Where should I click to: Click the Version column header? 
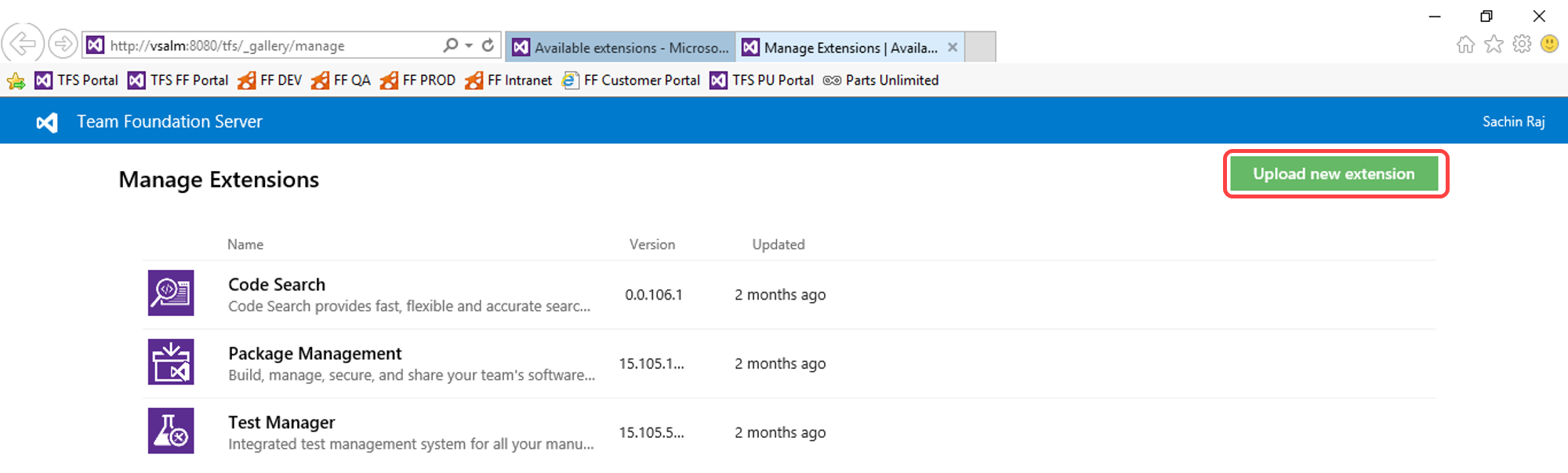652,245
